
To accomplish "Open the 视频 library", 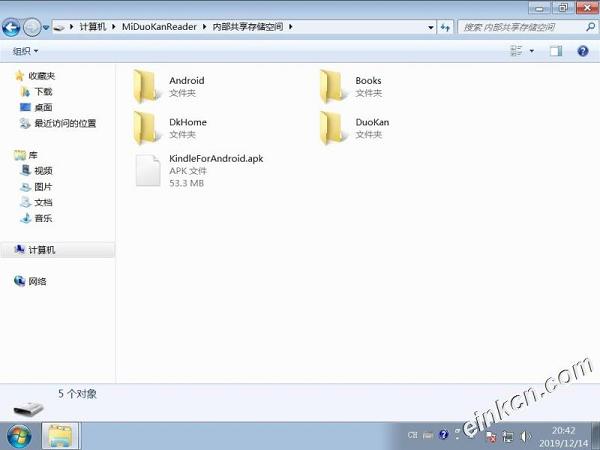I will click(x=43, y=171).
